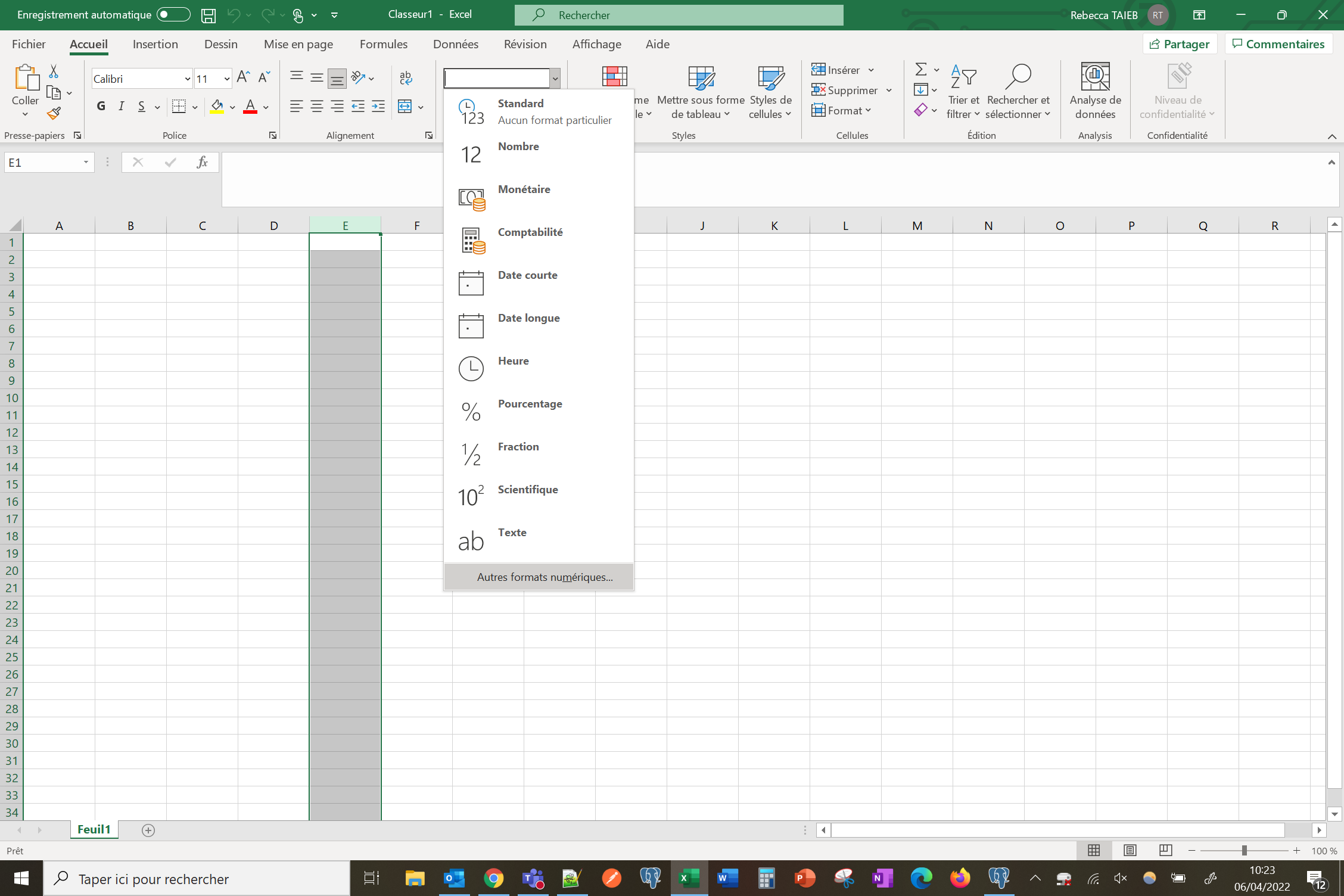Image resolution: width=1344 pixels, height=896 pixels.
Task: Click the Coller paste icon
Action: pos(26,78)
